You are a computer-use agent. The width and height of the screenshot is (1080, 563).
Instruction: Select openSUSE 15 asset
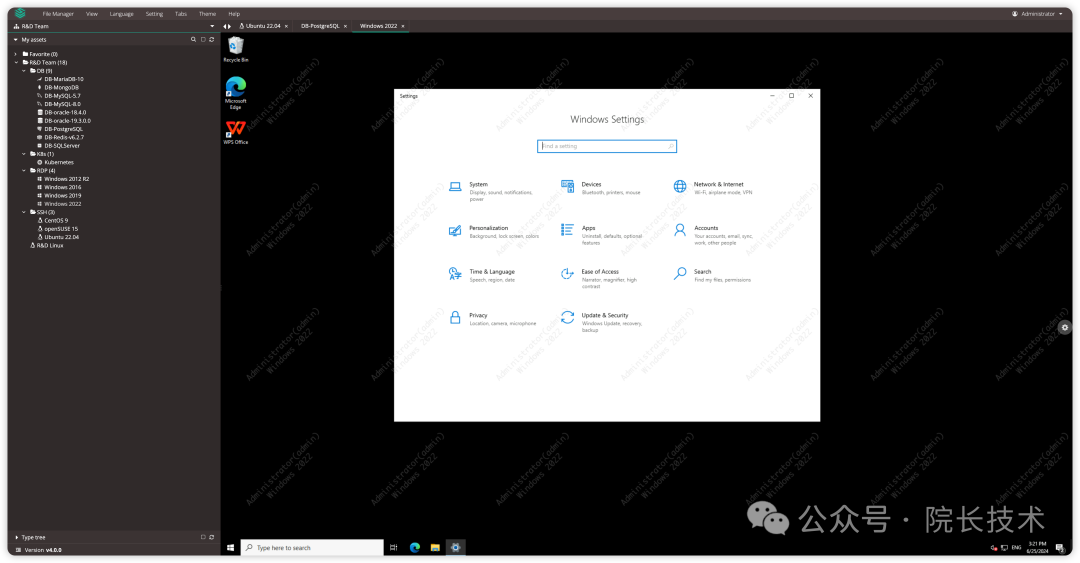pos(61,229)
